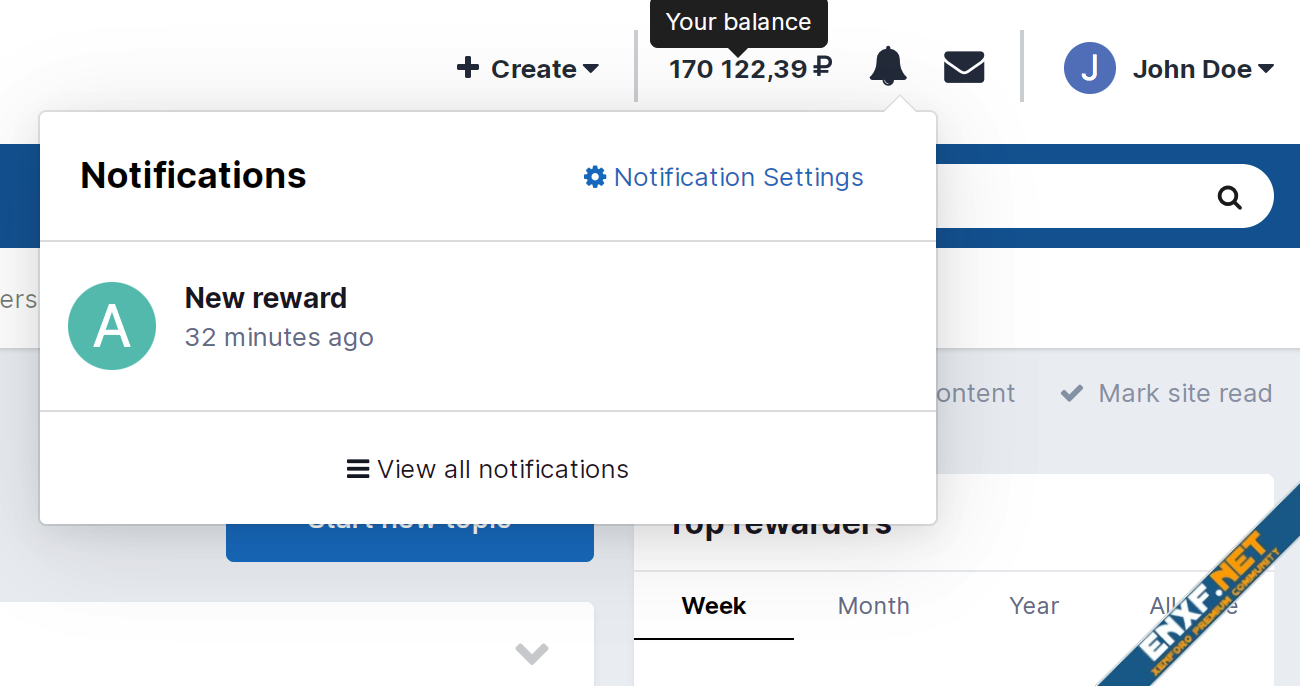Screen dimensions: 1300x686
Task: Open the messages envelope icon
Action: pos(964,68)
